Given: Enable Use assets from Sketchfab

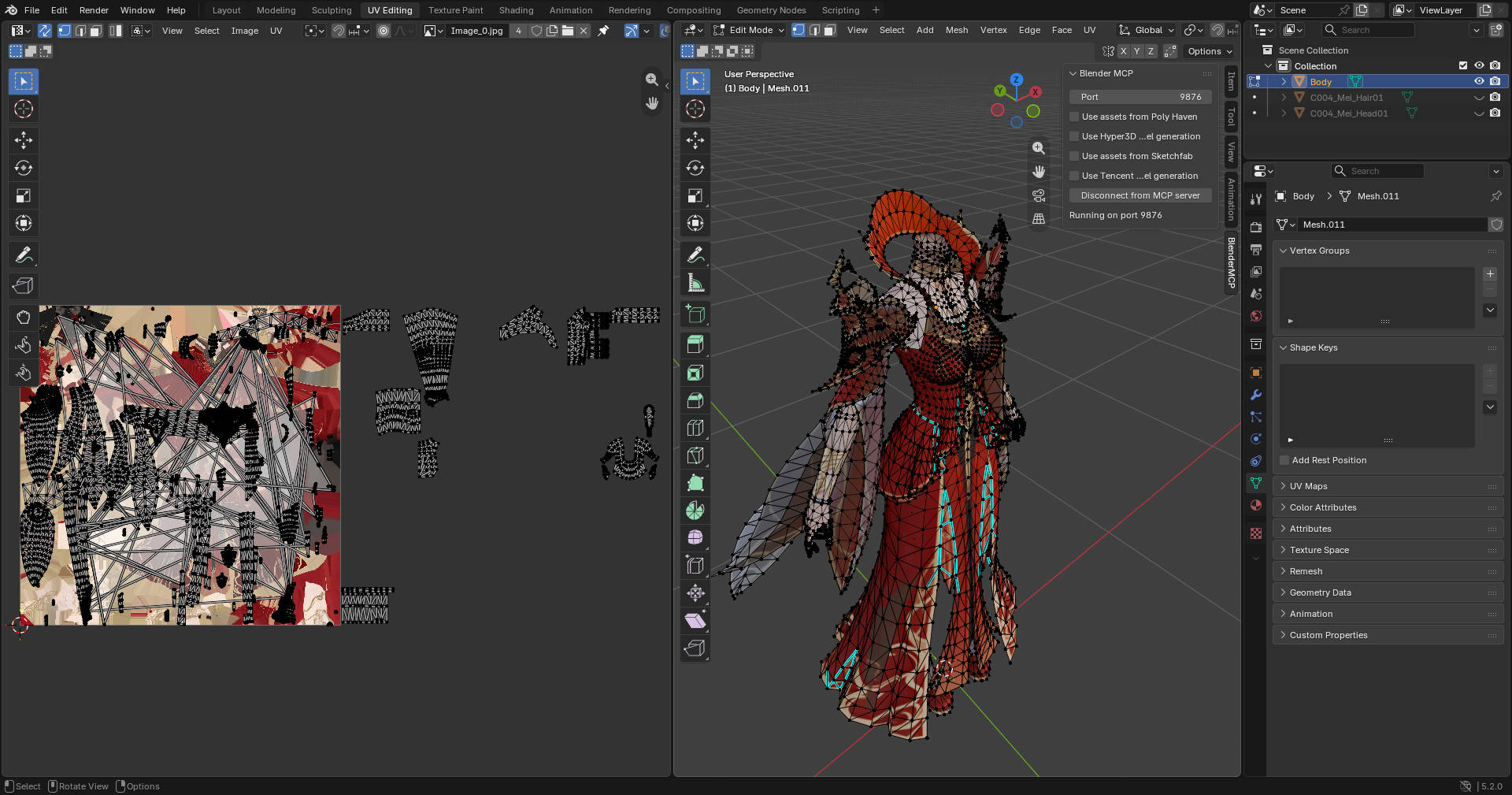Looking at the screenshot, I should 1074,156.
